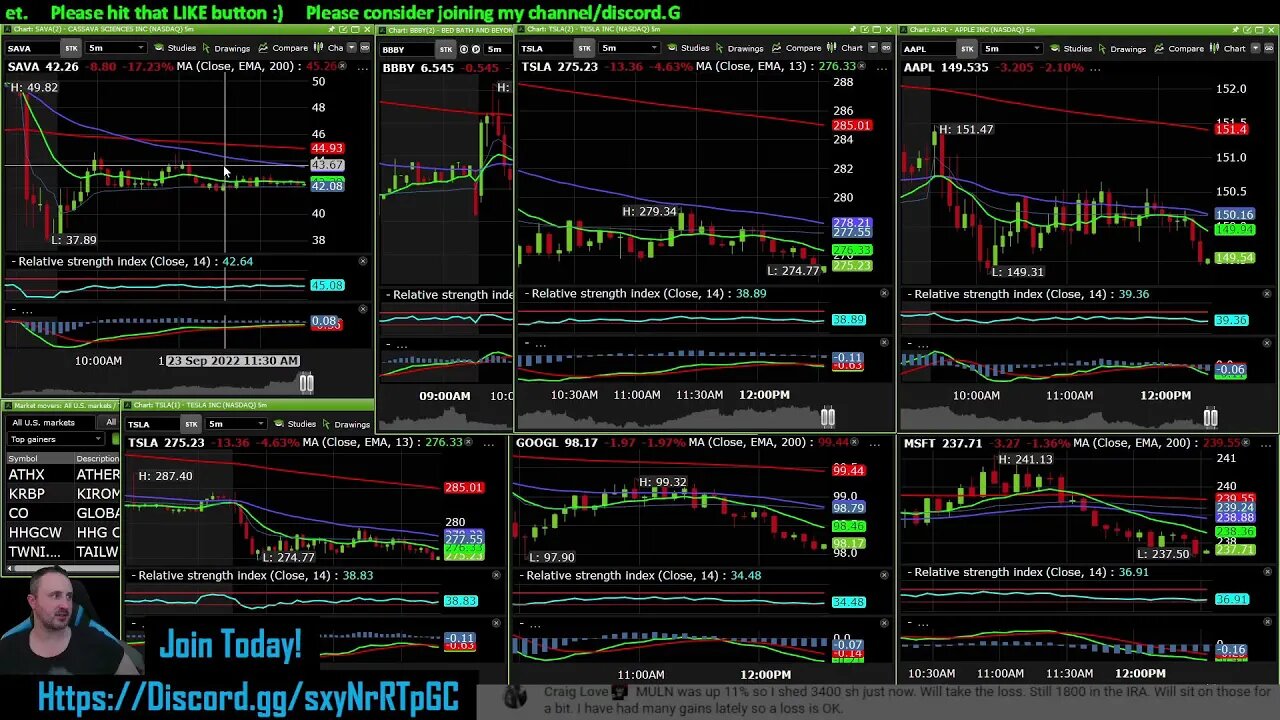Toggle the pin icon on TSLA(2) chart title bar
Viewport: 1280px width, 720px height.
[852, 30]
